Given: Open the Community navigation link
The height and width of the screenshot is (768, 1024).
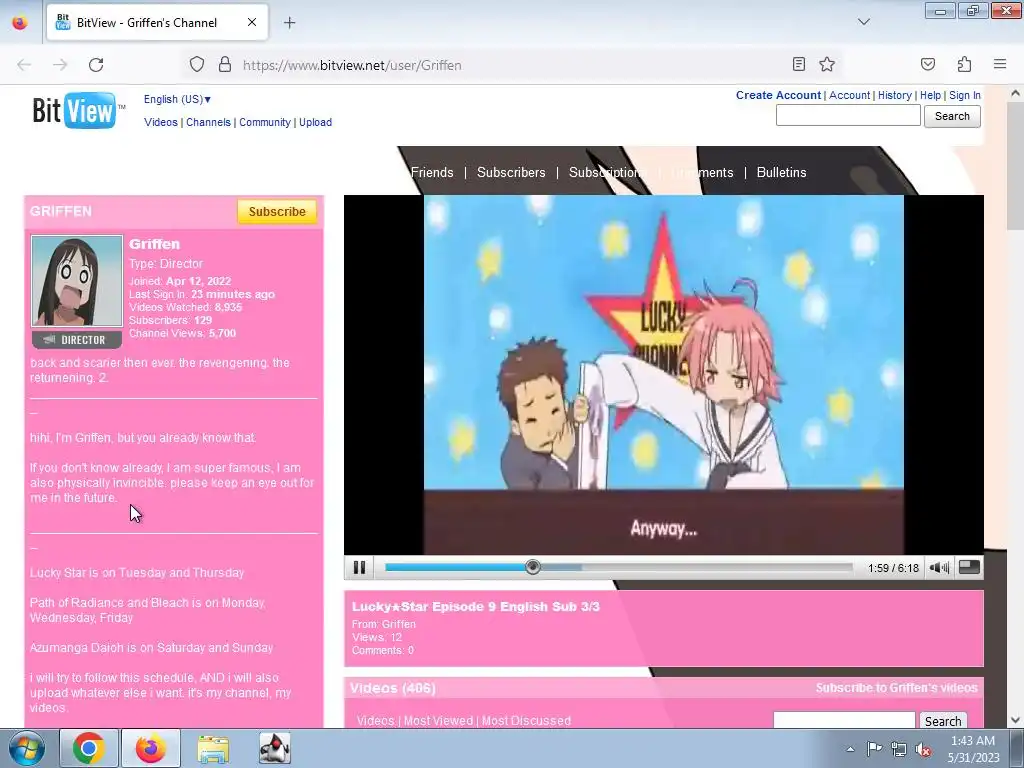Looking at the screenshot, I should coord(264,122).
